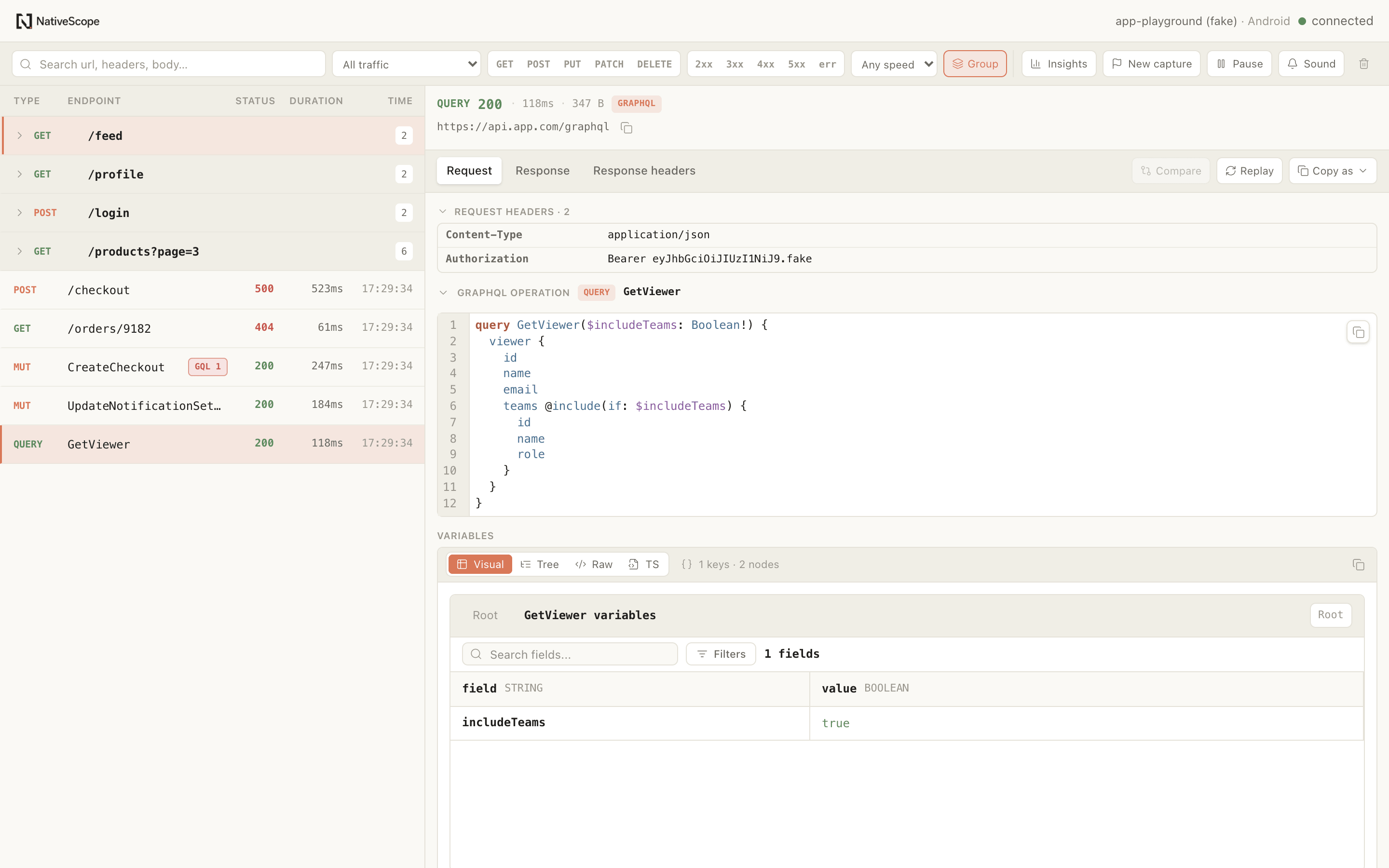Click the true value cell
The image size is (1389, 868).
1086,723
